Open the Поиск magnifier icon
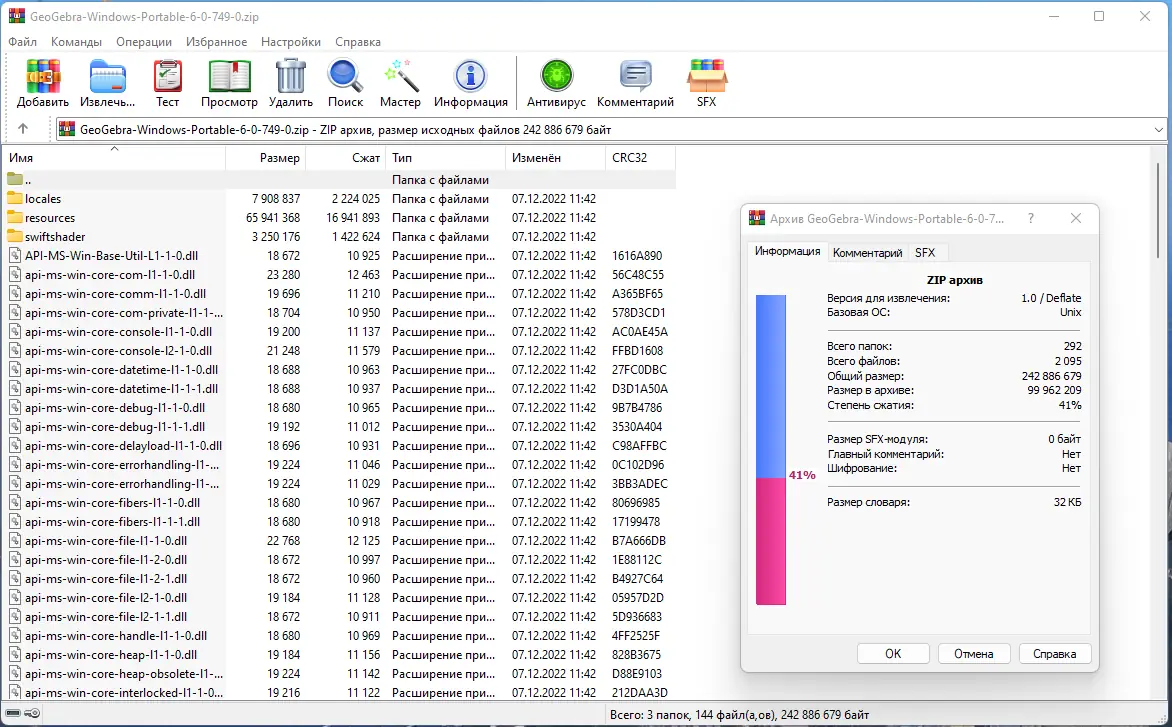This screenshot has height=727, width=1172. (345, 76)
